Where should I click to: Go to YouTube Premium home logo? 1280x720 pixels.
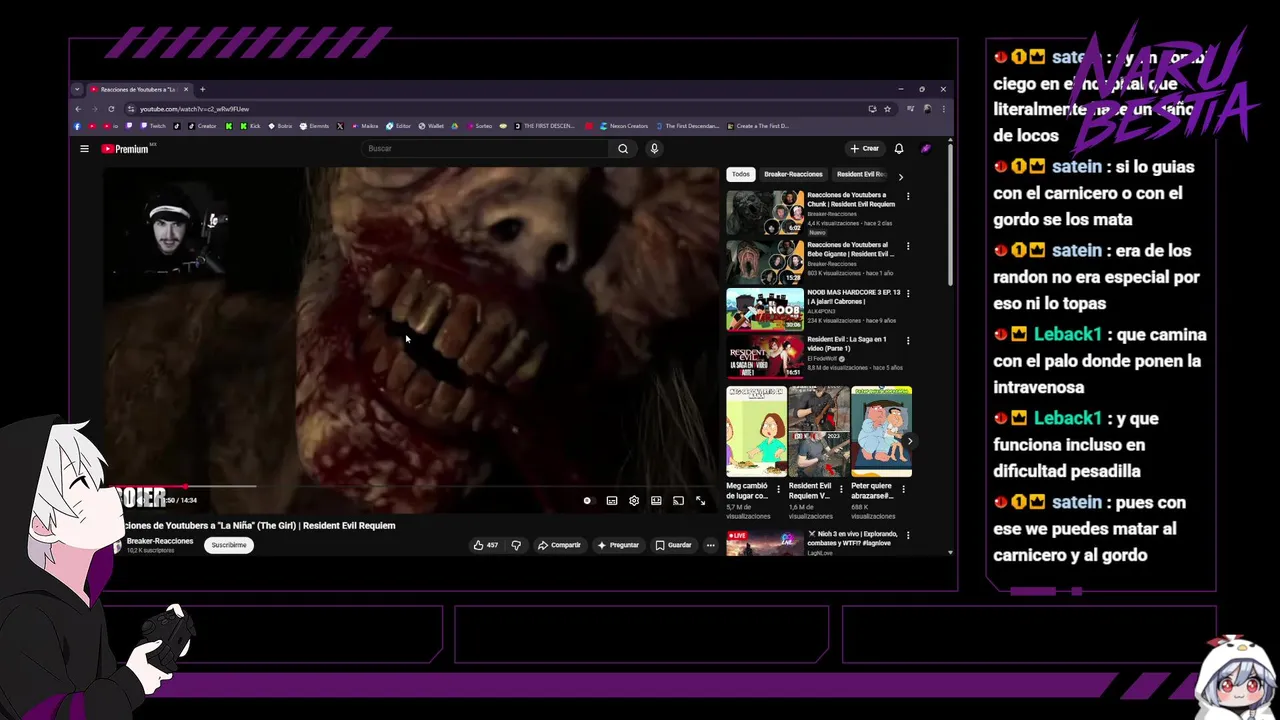[124, 149]
